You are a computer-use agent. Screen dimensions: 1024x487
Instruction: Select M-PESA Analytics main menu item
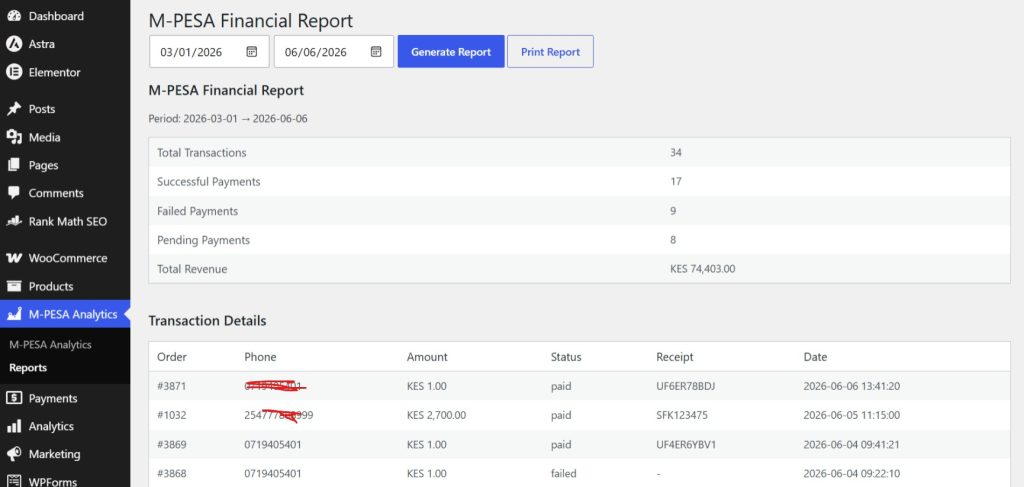point(73,314)
